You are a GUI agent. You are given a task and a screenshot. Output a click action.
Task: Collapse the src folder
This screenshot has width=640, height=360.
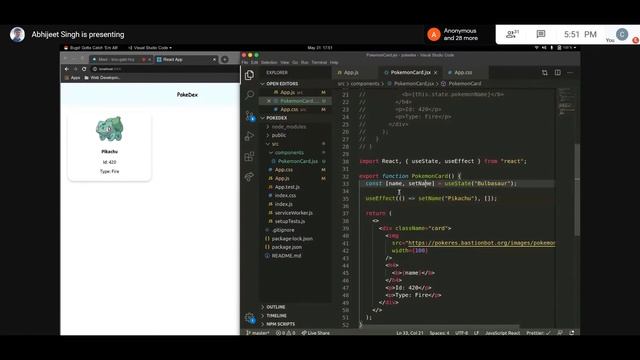tap(275, 144)
